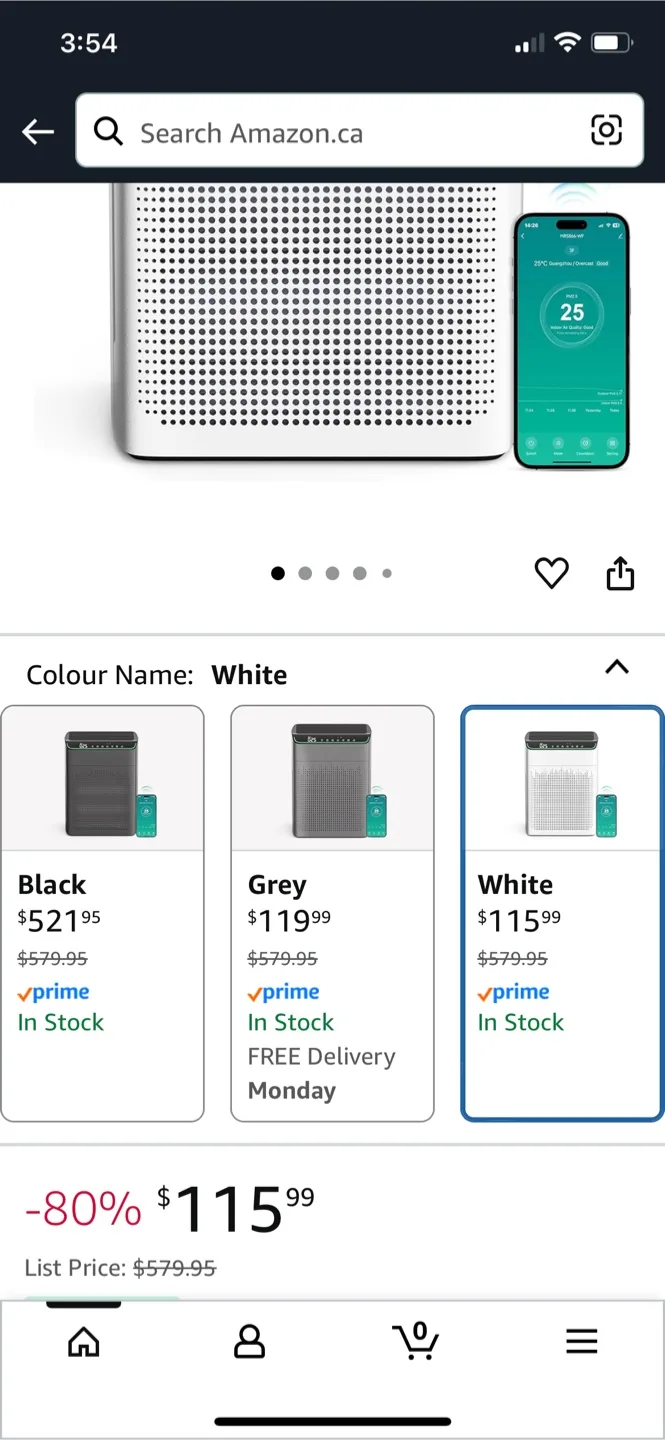Tap the -80% discount price
The image size is (665, 1440).
pos(84,1209)
